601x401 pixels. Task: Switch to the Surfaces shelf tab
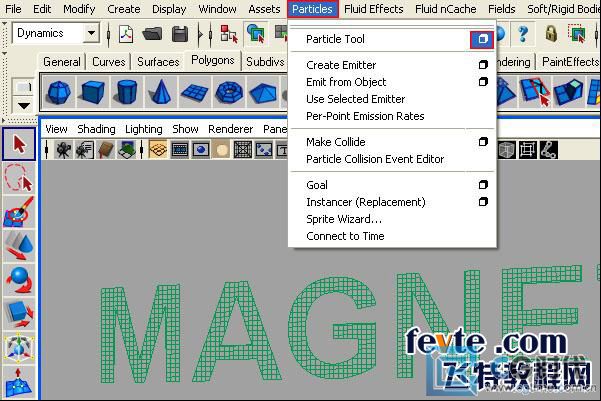158,62
